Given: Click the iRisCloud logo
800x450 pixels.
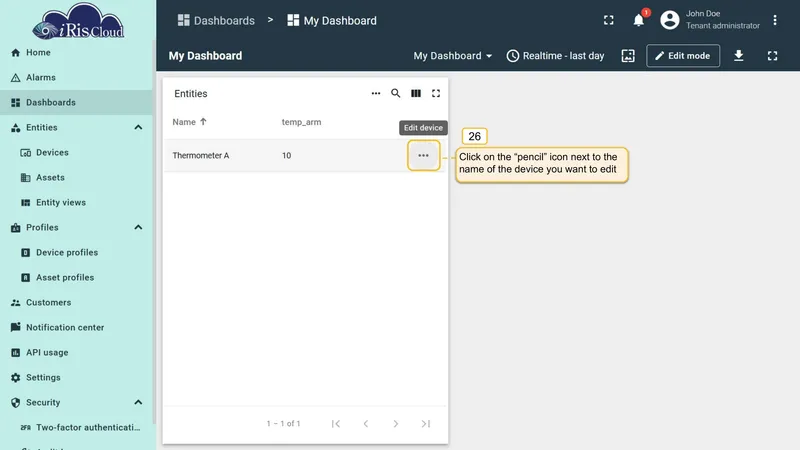Looking at the screenshot, I should (x=78, y=21).
